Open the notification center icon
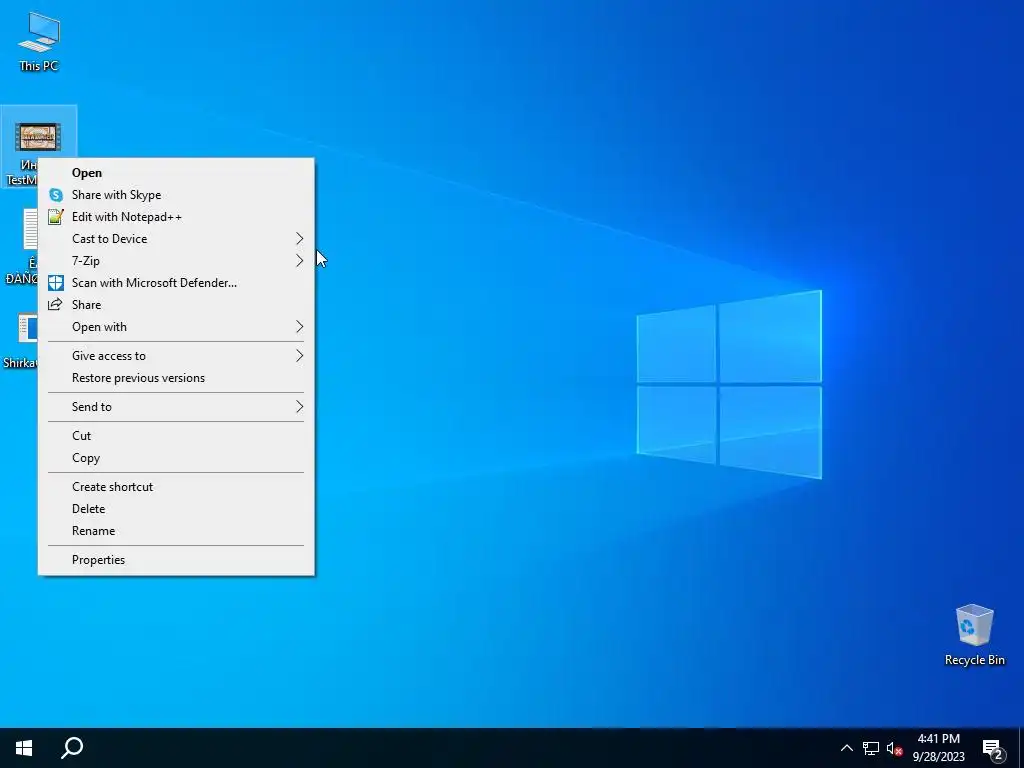 pyautogui.click(x=993, y=749)
